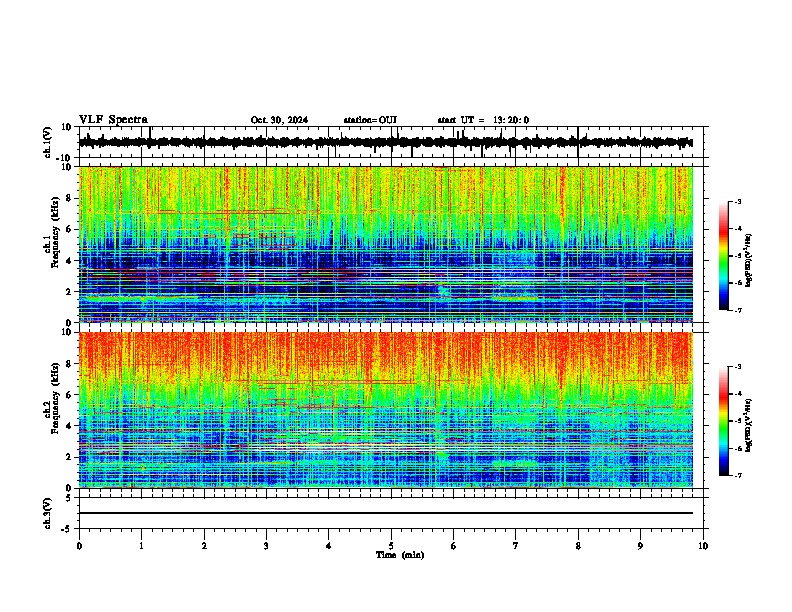Click the "2" kHz tick on ch.1 spectrogram axis
The width and height of the screenshot is (792, 612).
[70, 291]
